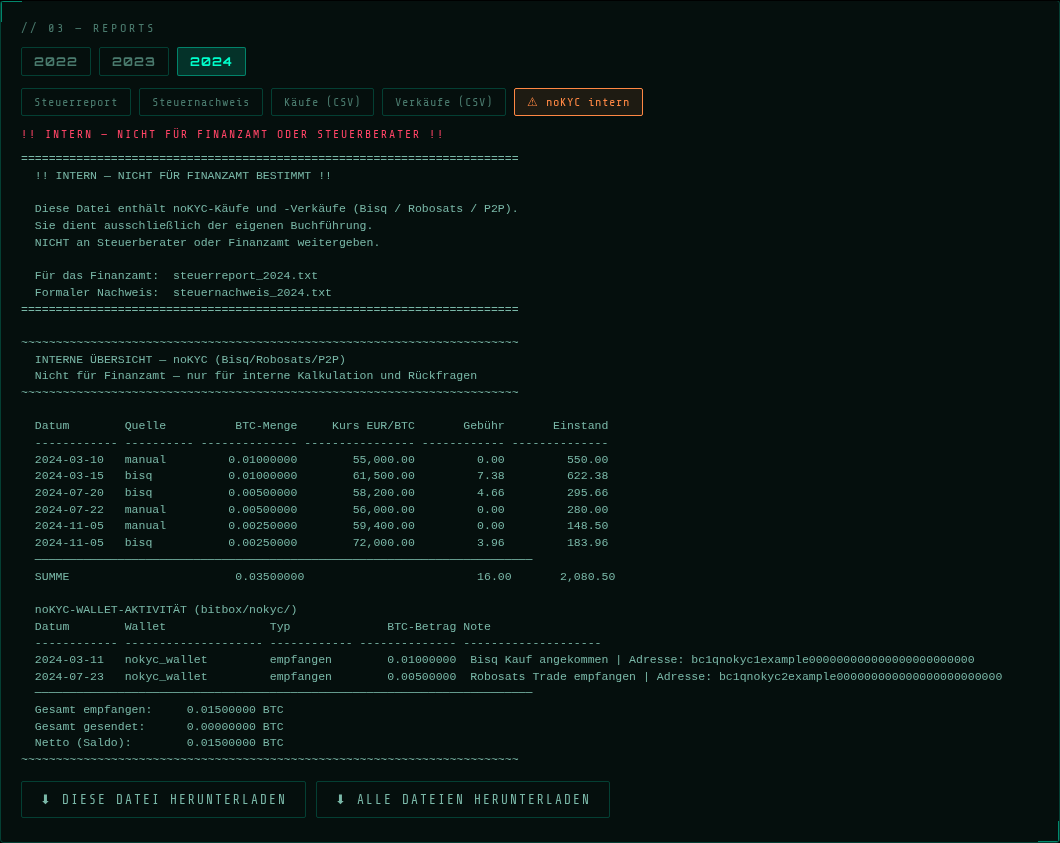Image resolution: width=1060 pixels, height=843 pixels.
Task: Click 'Diese Datei herunterladen' button
Action: click(163, 800)
